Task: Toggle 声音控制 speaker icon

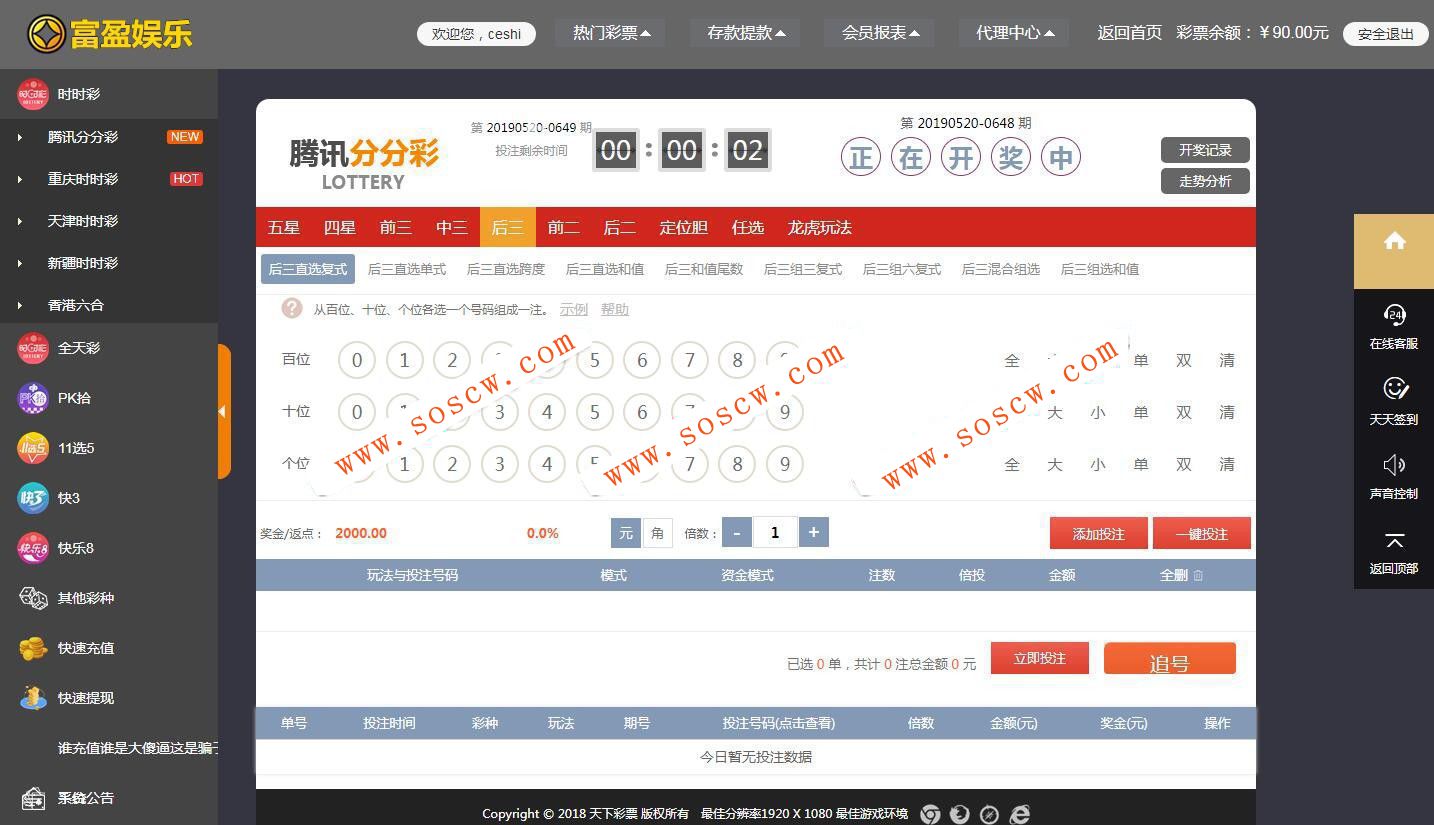Action: click(1394, 465)
